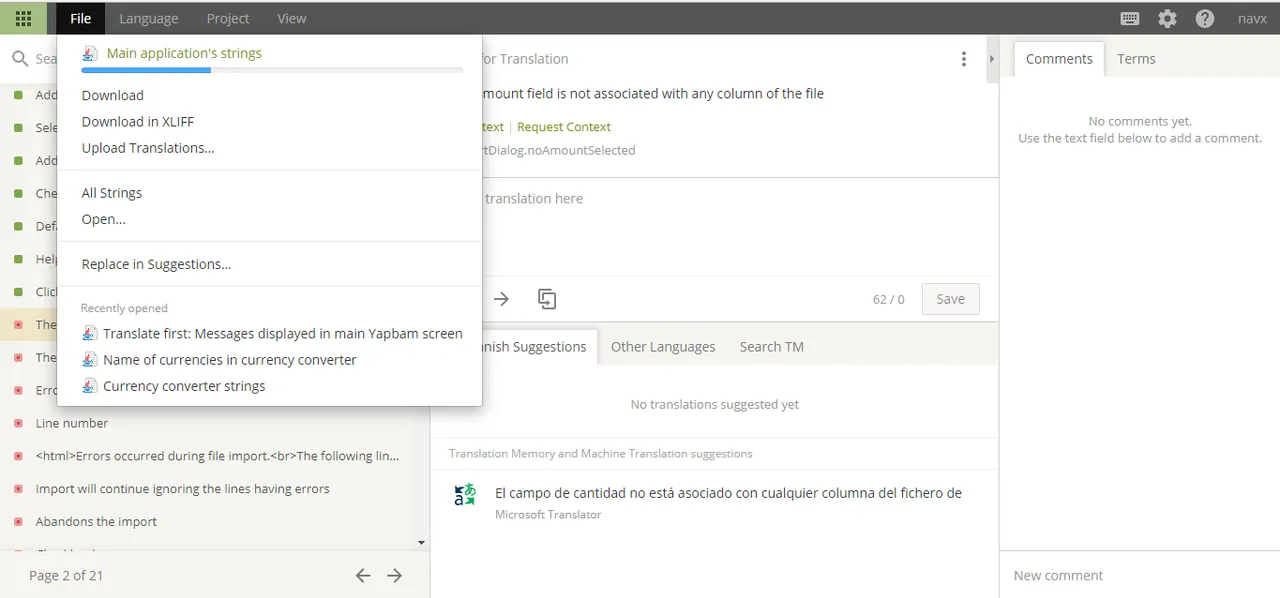Open the View menu
Screen dimensions: 1280x598
click(x=292, y=18)
